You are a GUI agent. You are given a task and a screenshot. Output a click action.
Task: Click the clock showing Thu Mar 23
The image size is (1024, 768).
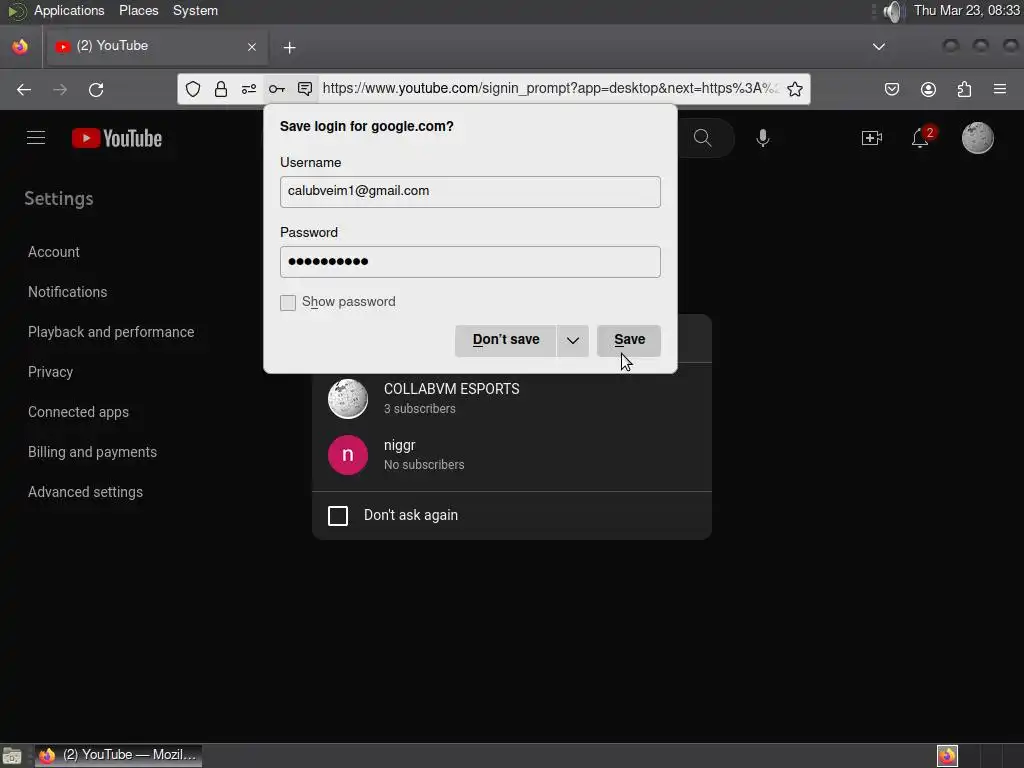tap(967, 10)
